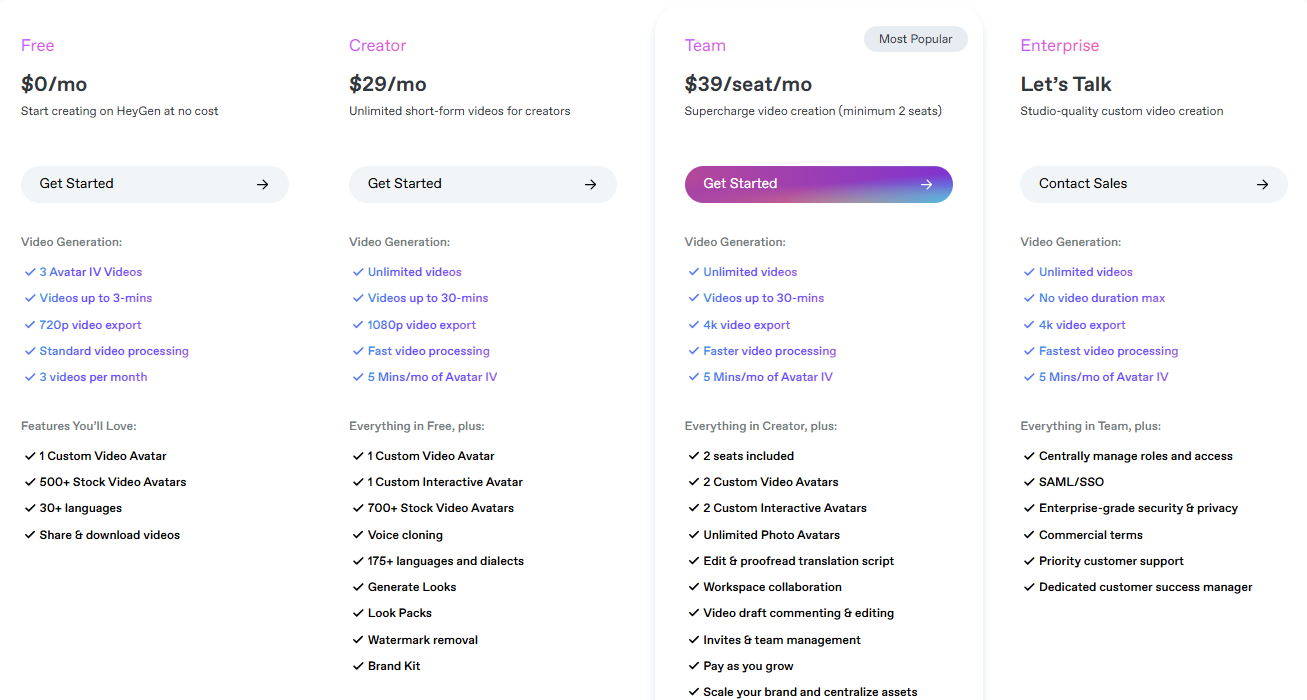Click Get Started under the Team plan
Screen dimensions: 1307x700
[818, 184]
